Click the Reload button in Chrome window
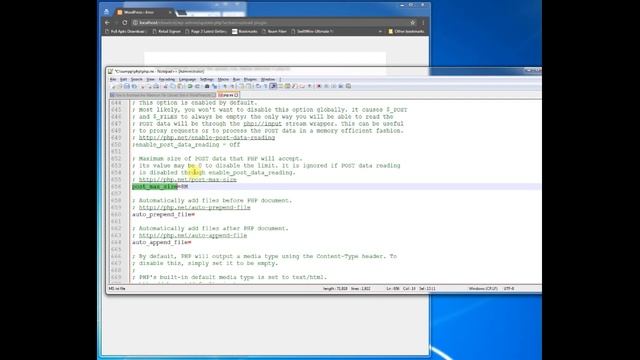Viewport: 640px width, 360px height. coord(124,23)
